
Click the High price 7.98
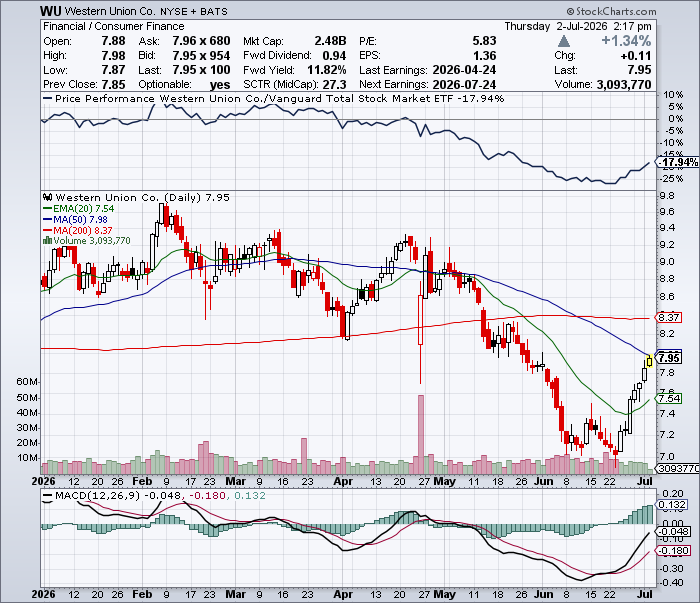coord(113,56)
